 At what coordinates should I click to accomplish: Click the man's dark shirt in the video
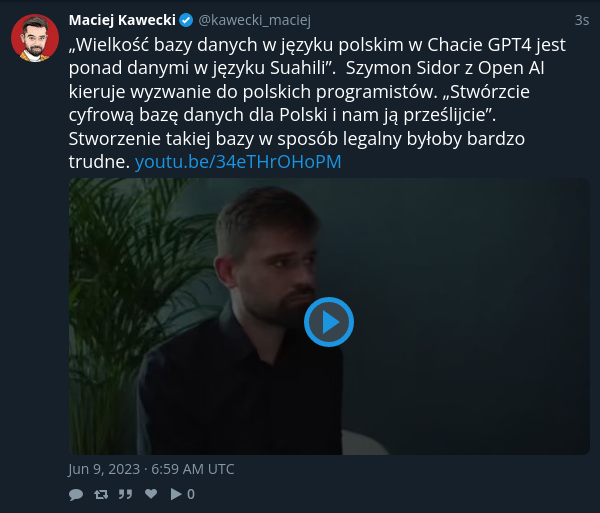(241, 390)
